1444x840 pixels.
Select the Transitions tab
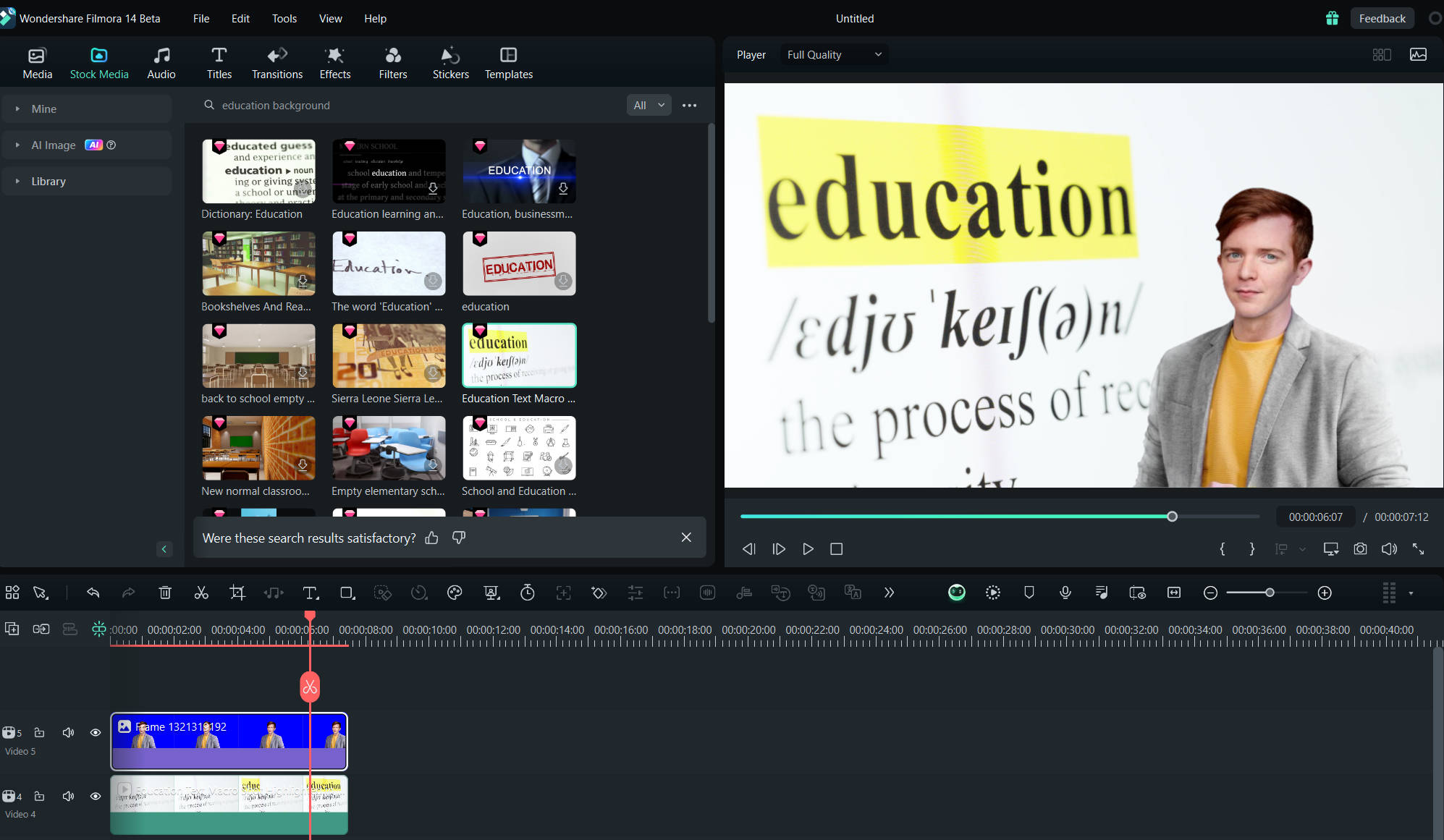[x=277, y=63]
